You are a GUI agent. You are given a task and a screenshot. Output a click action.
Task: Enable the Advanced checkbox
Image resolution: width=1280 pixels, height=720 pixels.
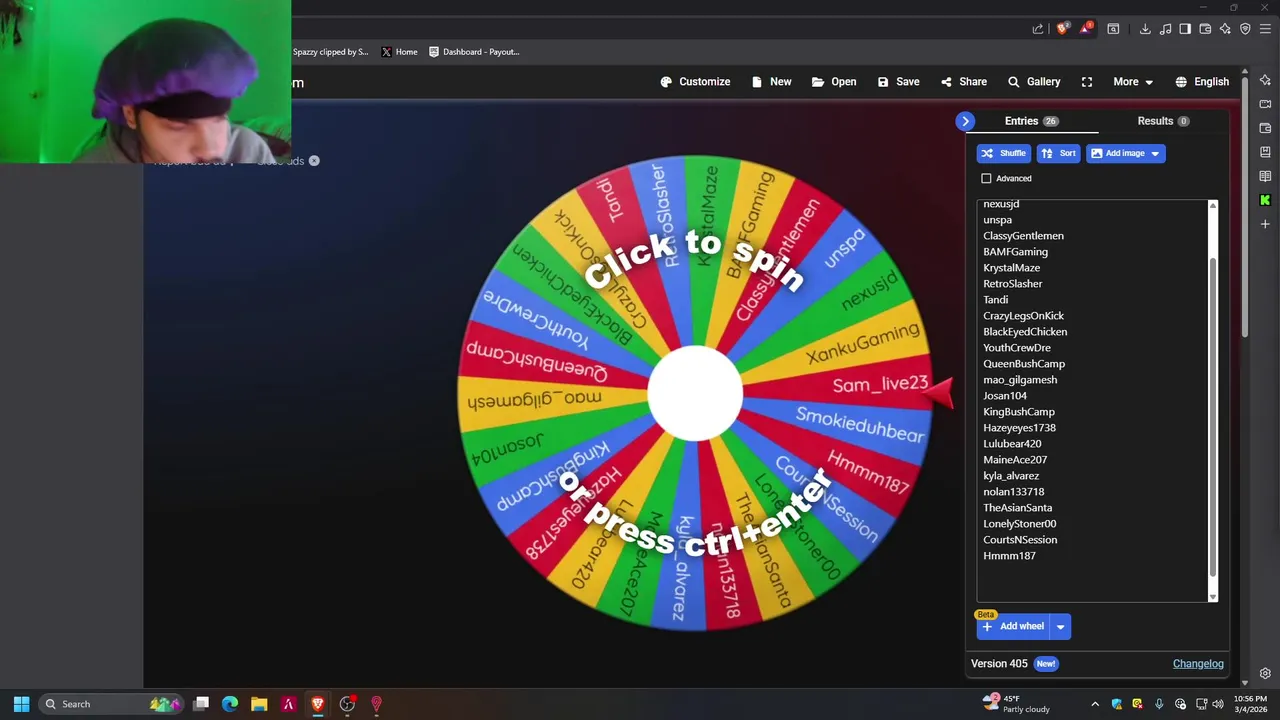986,178
